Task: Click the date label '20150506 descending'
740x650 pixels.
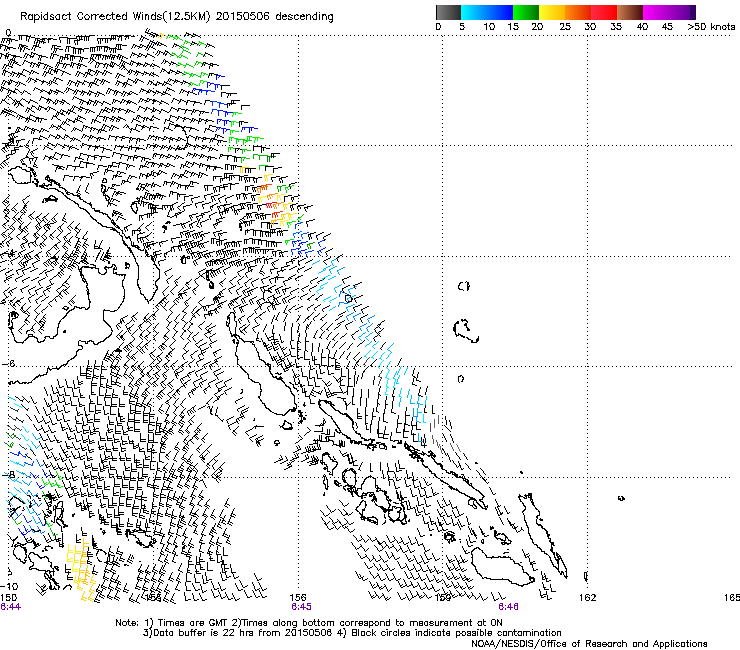Action: tap(275, 17)
